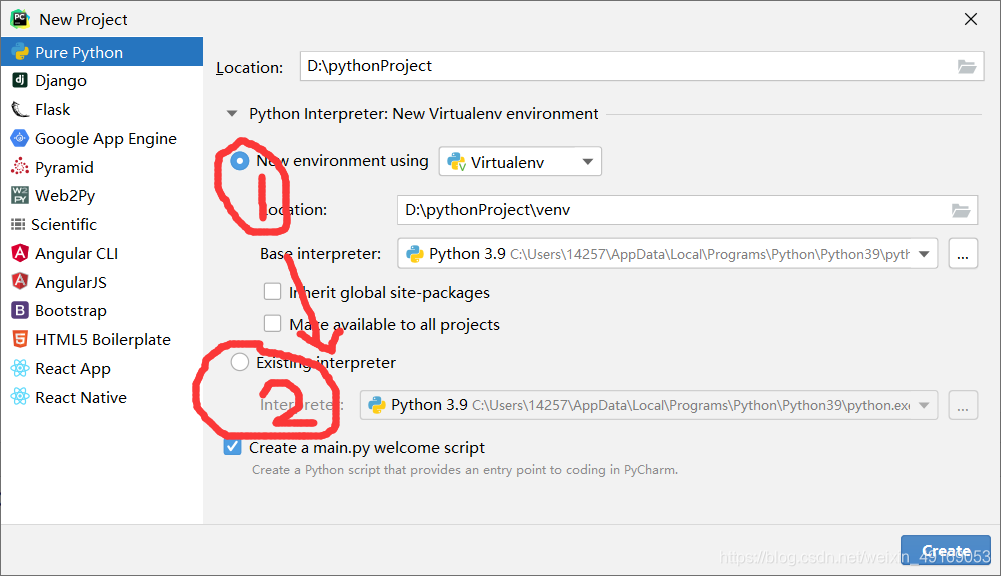Click the ellipsis beside Base interpreter
1001x576 pixels.
[962, 253]
